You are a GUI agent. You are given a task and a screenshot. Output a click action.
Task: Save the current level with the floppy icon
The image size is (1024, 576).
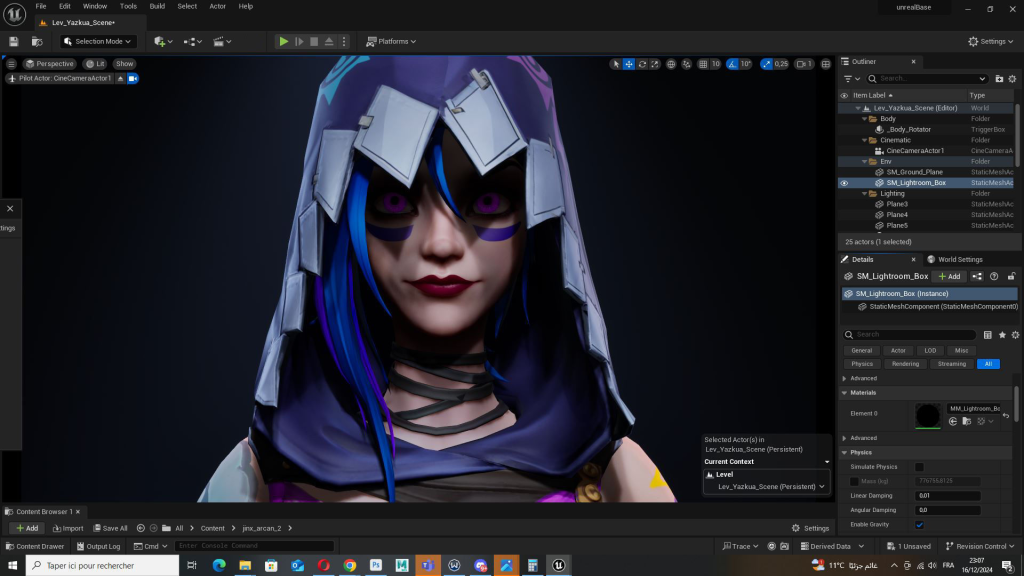tap(14, 41)
